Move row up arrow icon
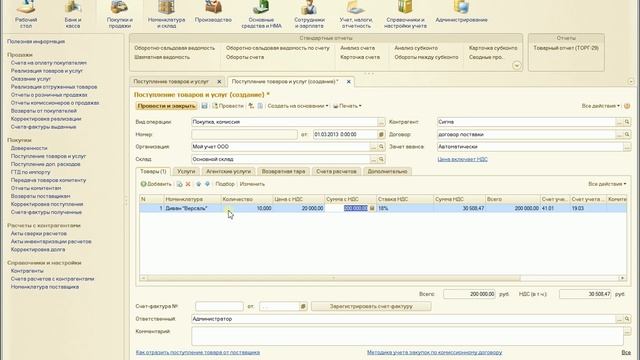The height and width of the screenshot is (360, 640). pyautogui.click(x=198, y=184)
